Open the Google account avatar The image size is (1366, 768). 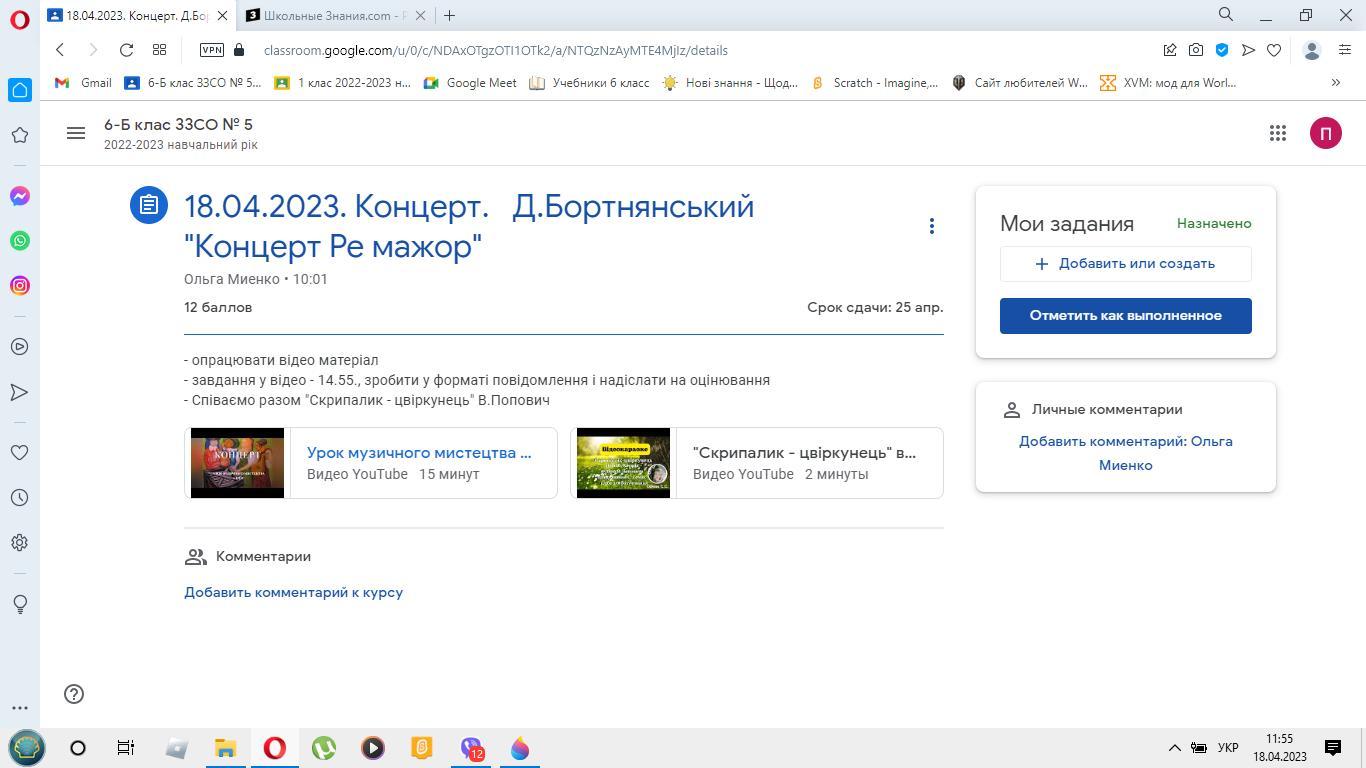point(1326,133)
